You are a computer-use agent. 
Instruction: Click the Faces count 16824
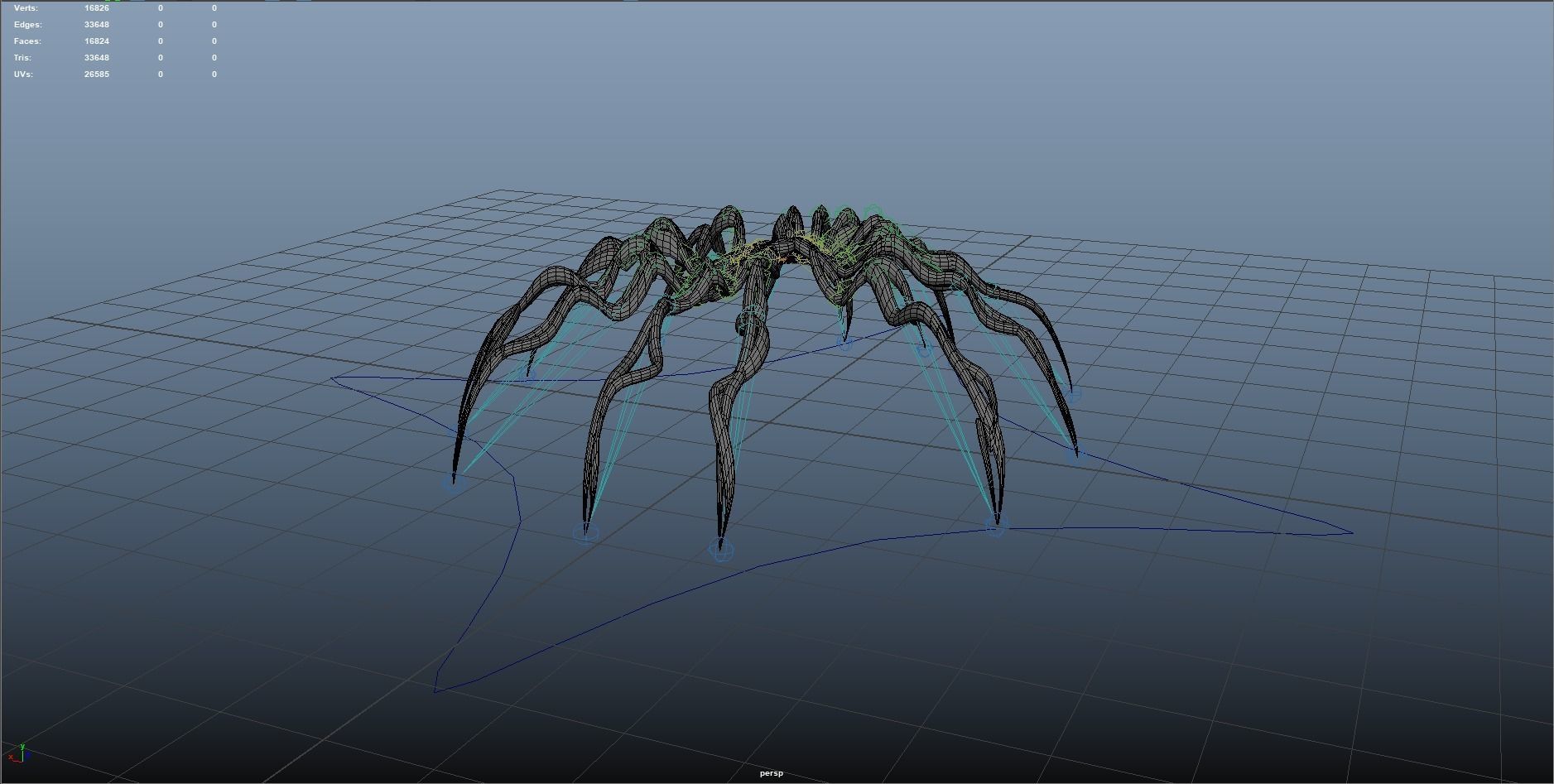[x=97, y=41]
